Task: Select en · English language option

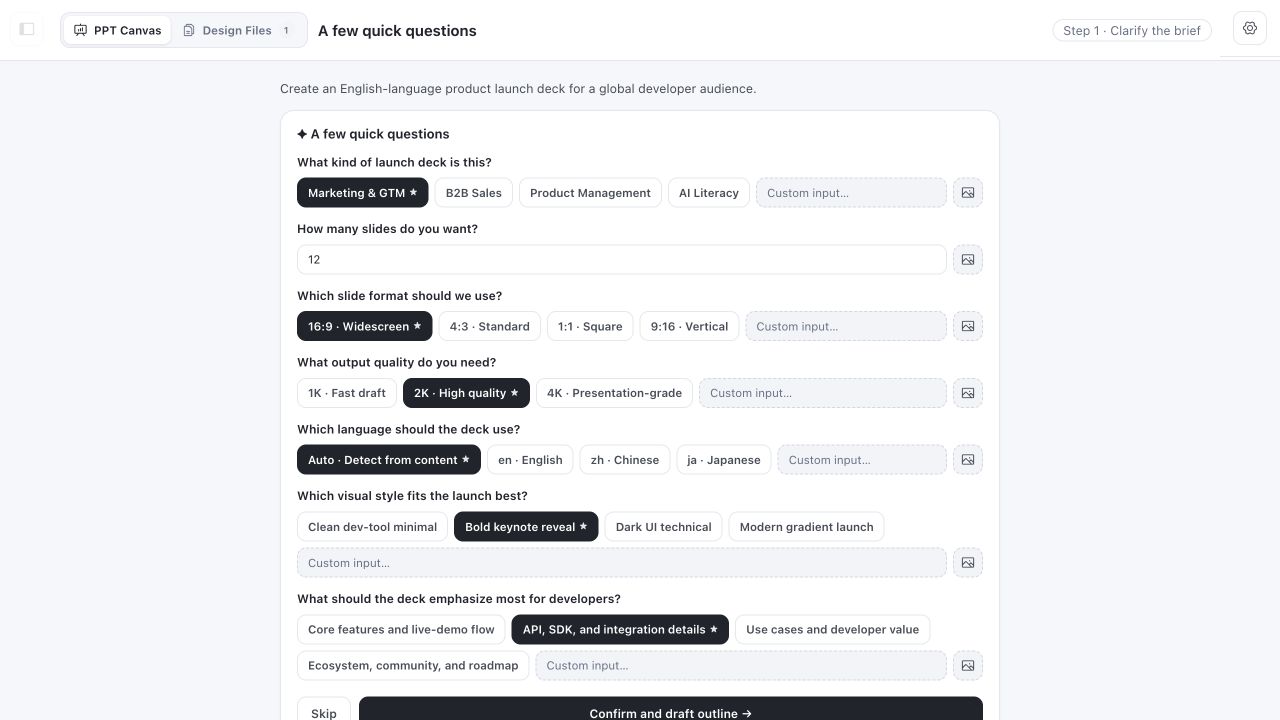Action: pos(530,460)
